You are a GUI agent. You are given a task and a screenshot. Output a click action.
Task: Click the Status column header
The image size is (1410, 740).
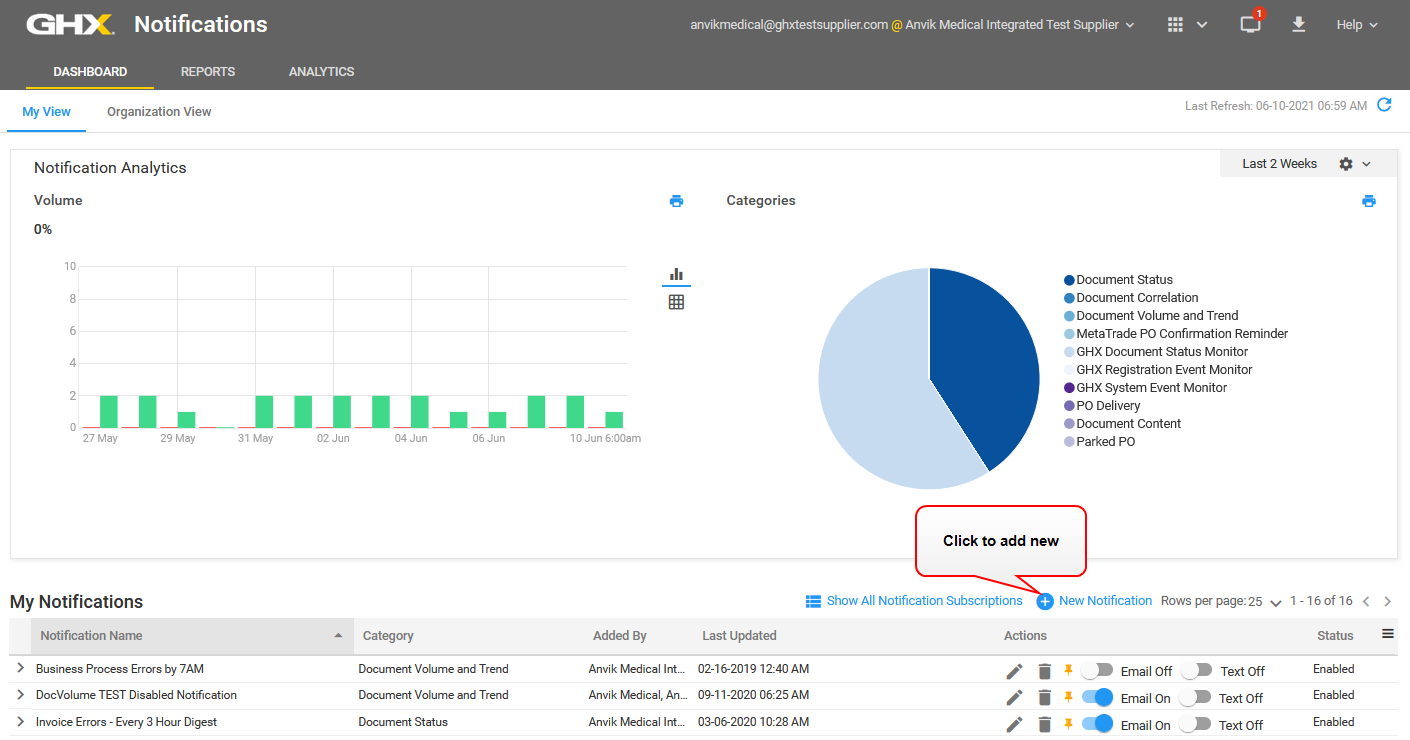coord(1335,636)
